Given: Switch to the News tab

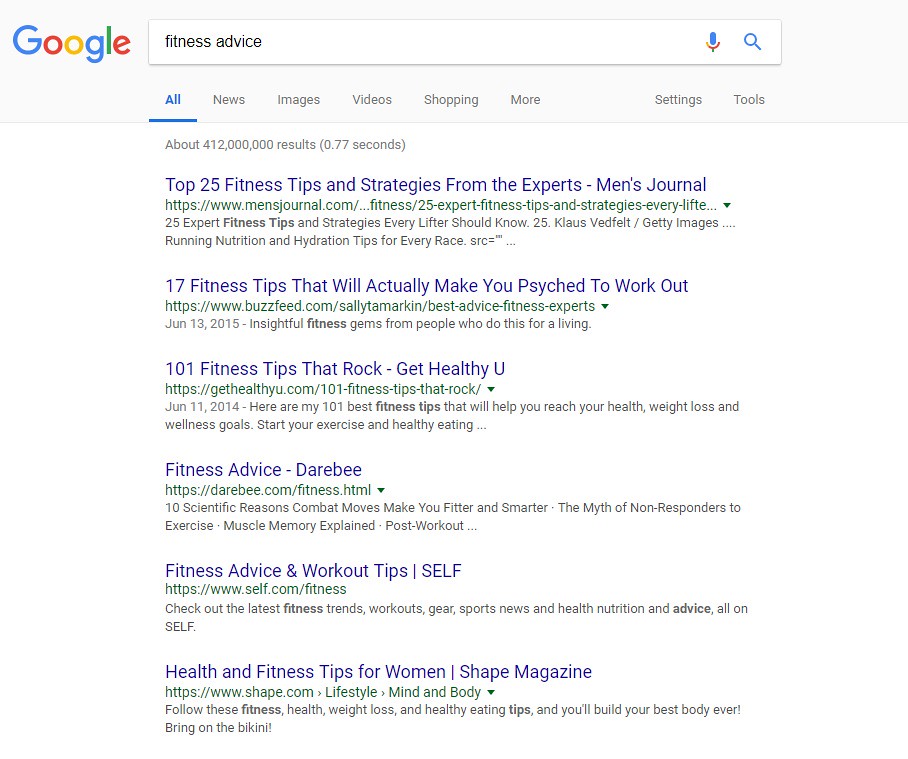Looking at the screenshot, I should 229,100.
